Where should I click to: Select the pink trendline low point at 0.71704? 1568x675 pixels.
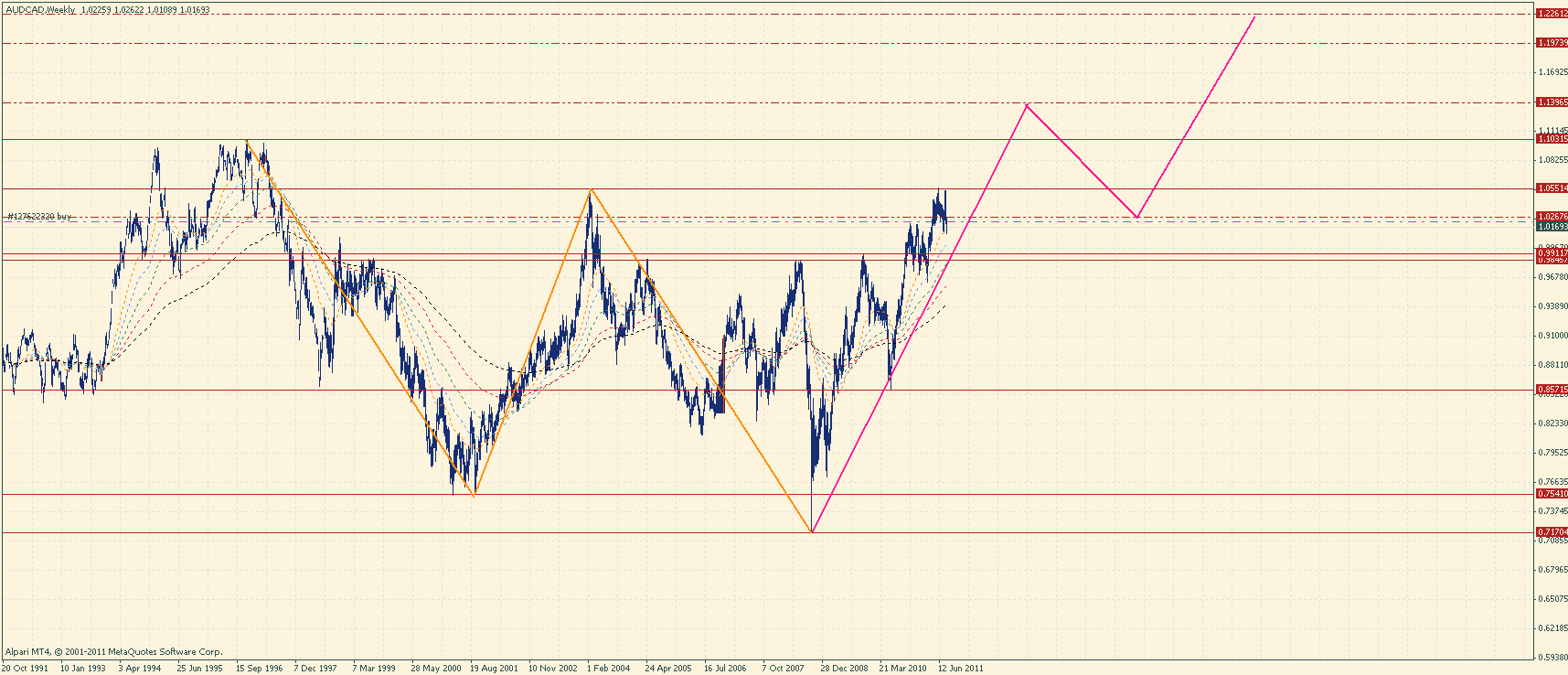812,531
